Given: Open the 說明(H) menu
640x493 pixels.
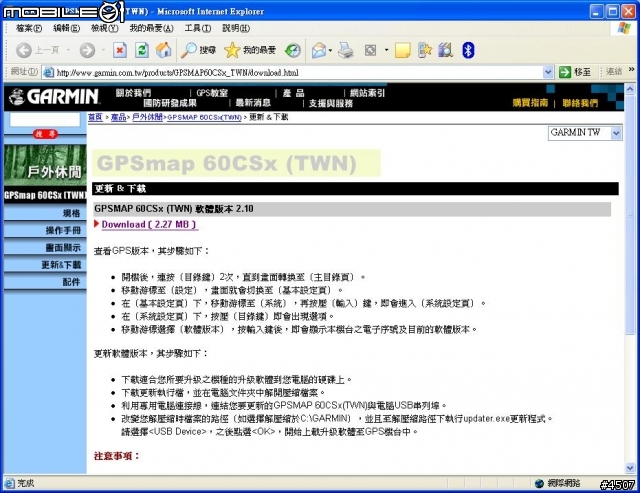Looking at the screenshot, I should (x=236, y=28).
